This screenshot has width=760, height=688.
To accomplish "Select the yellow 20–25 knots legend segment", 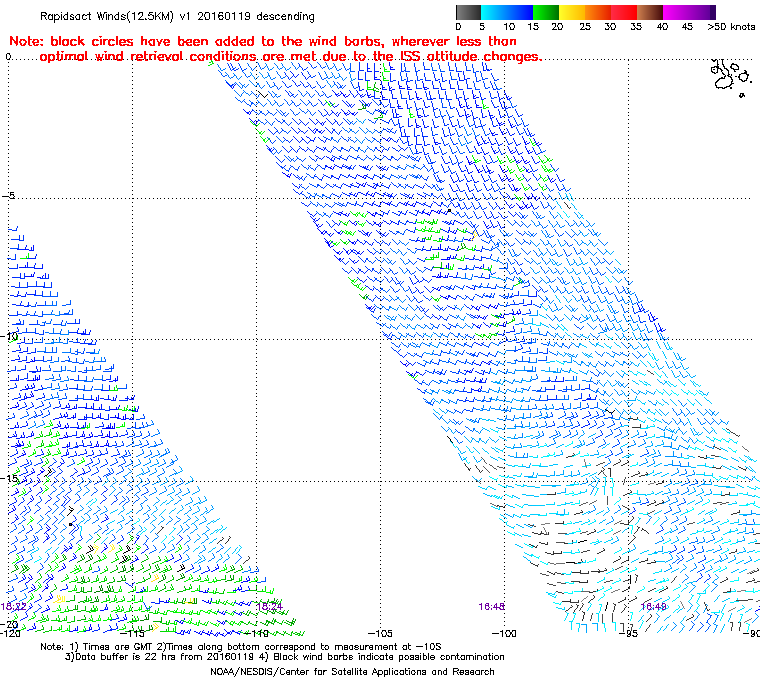I will point(572,12).
